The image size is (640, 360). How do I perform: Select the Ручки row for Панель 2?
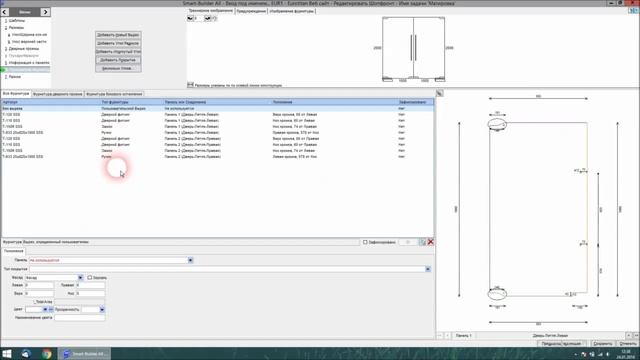point(218,157)
